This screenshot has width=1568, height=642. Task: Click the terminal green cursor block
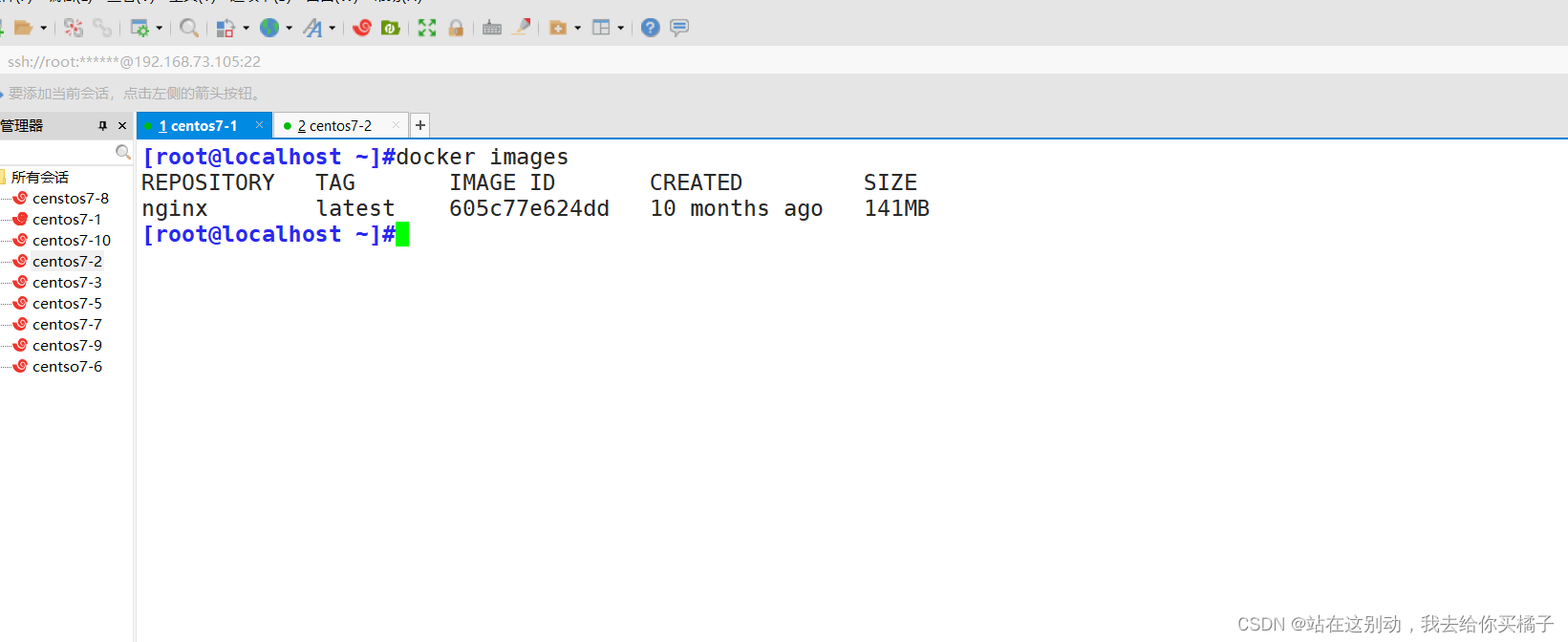402,234
